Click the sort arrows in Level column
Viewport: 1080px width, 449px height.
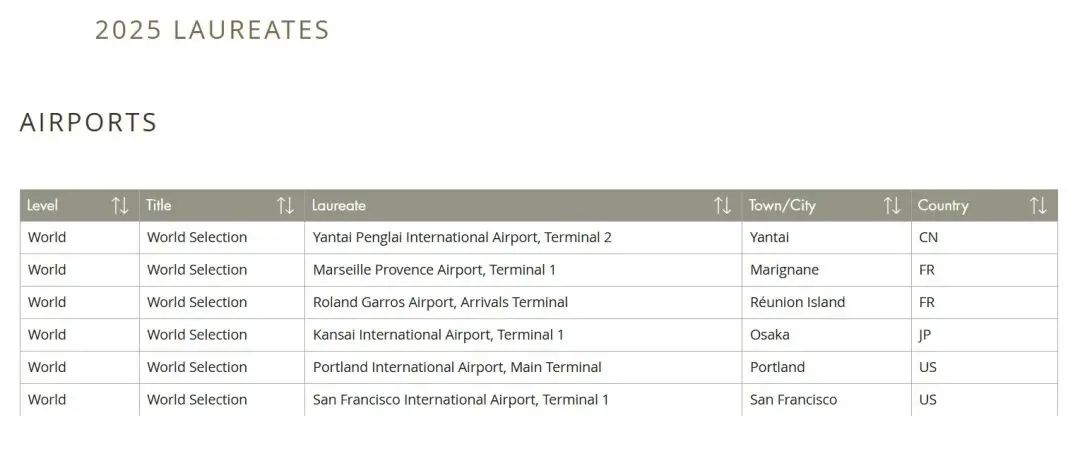click(120, 206)
